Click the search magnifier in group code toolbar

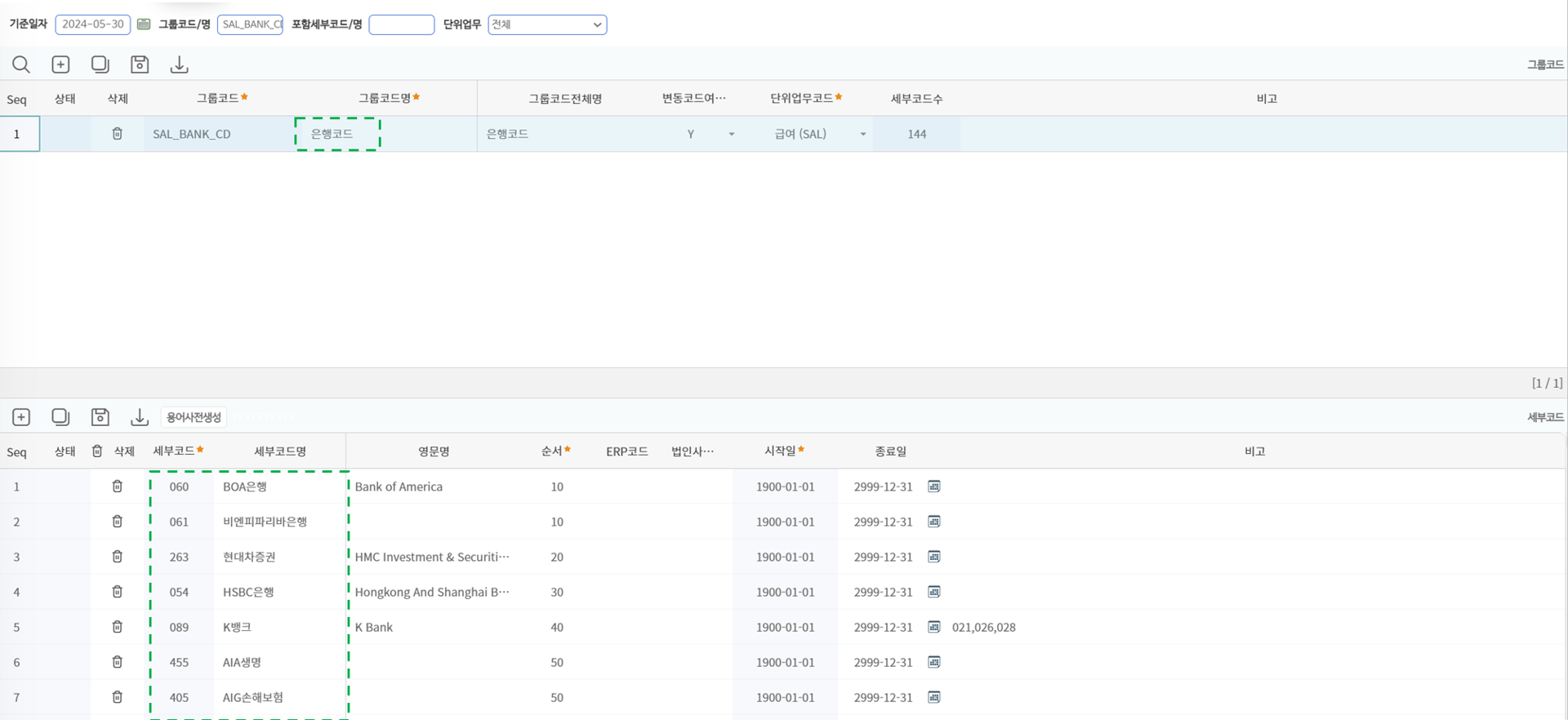pyautogui.click(x=21, y=64)
